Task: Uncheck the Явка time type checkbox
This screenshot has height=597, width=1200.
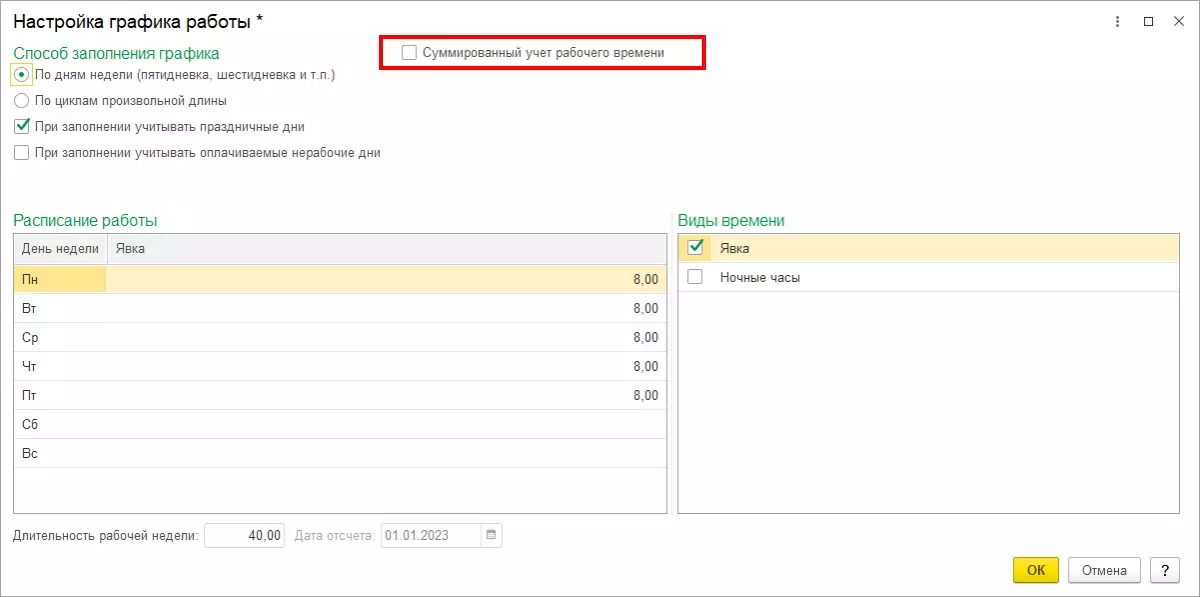Action: pos(696,248)
